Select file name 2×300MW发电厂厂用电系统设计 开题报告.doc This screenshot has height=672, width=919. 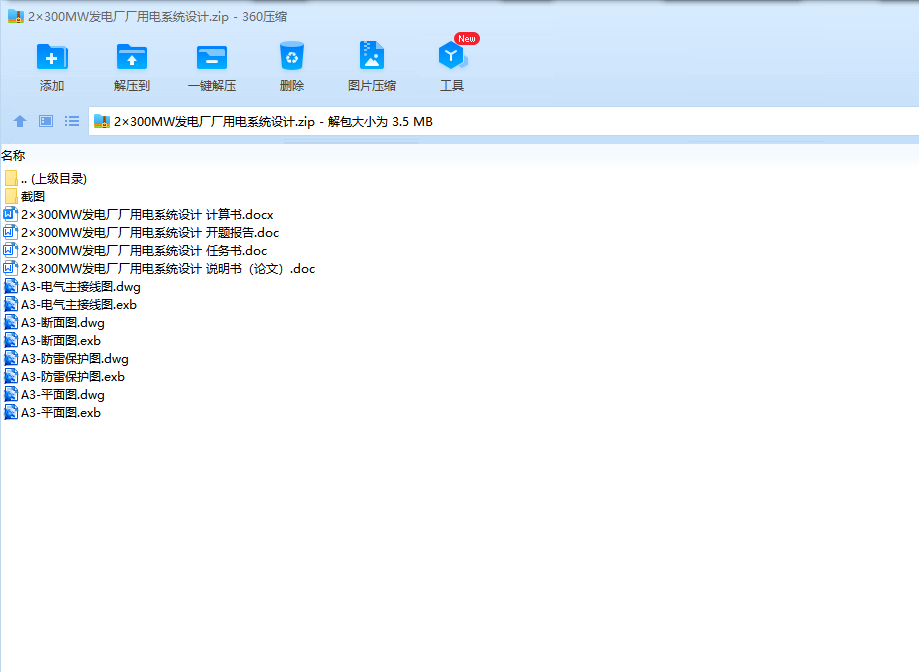(x=150, y=233)
